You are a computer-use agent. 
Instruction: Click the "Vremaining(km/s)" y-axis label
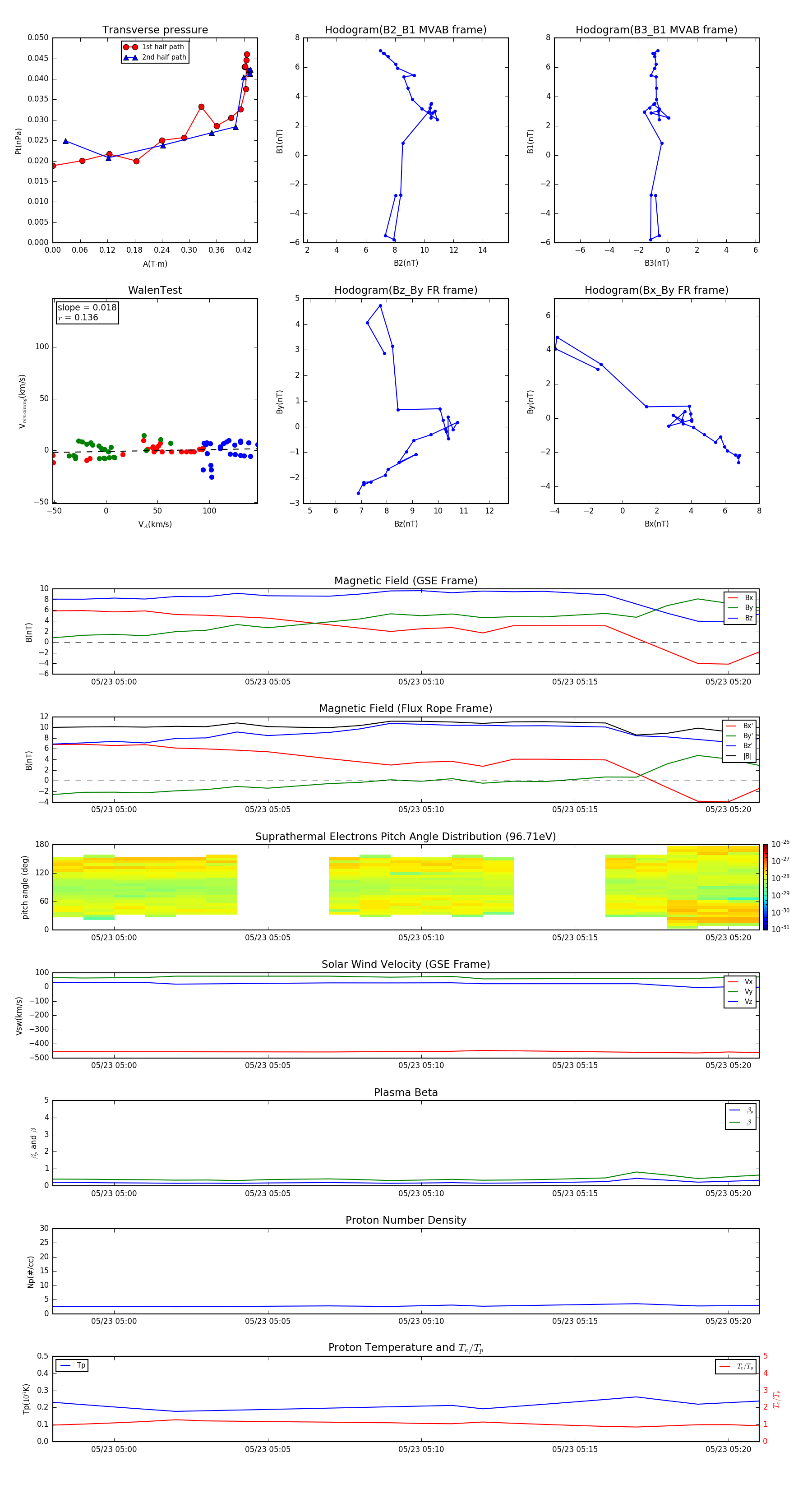coord(22,401)
